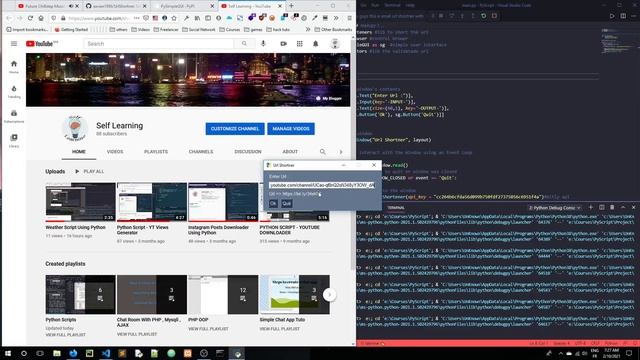Open Firefox from the taskbar
This screenshot has height=360, width=640.
point(73,353)
